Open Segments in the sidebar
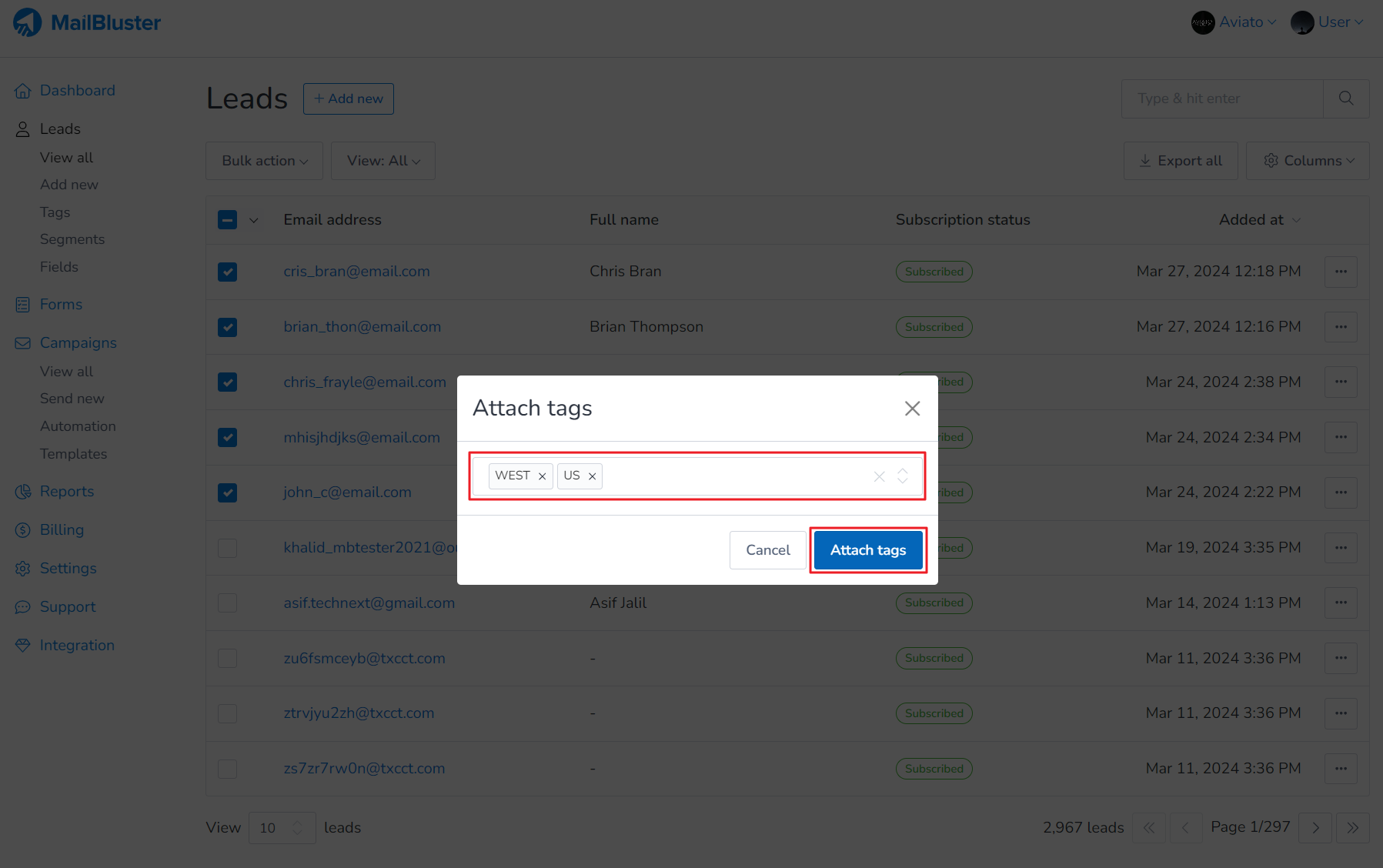 (72, 239)
